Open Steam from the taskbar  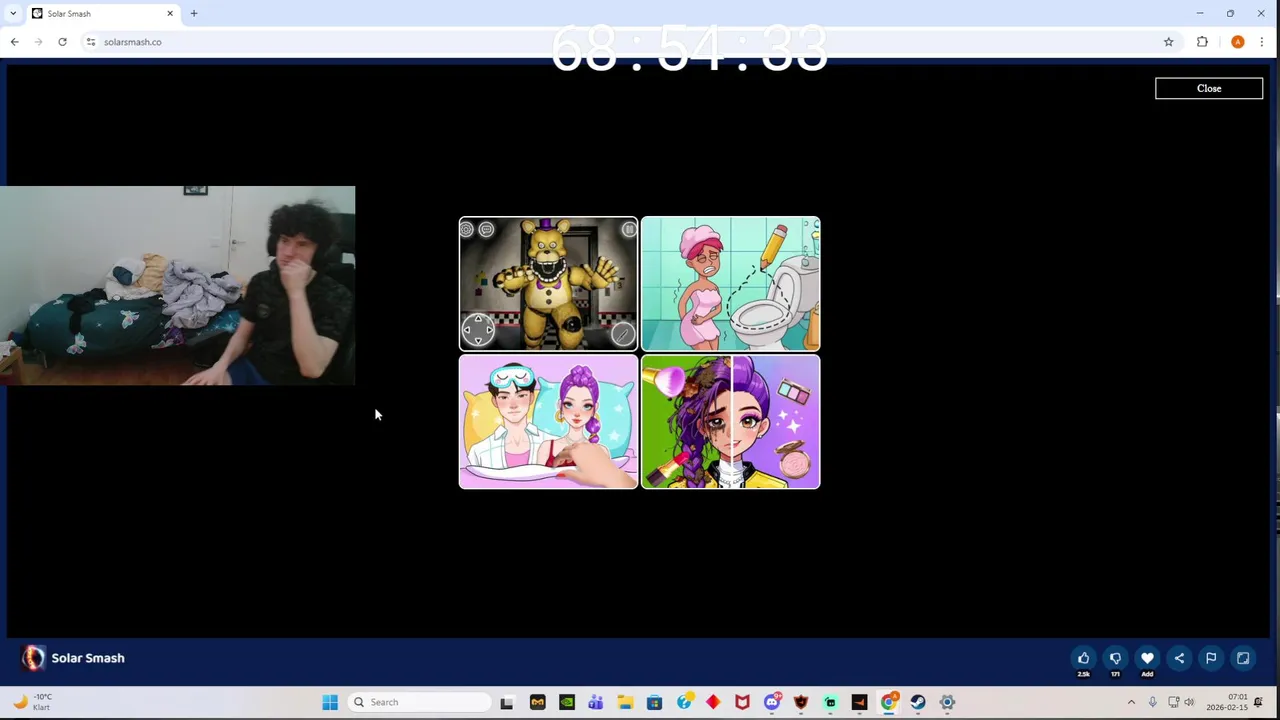(918, 702)
